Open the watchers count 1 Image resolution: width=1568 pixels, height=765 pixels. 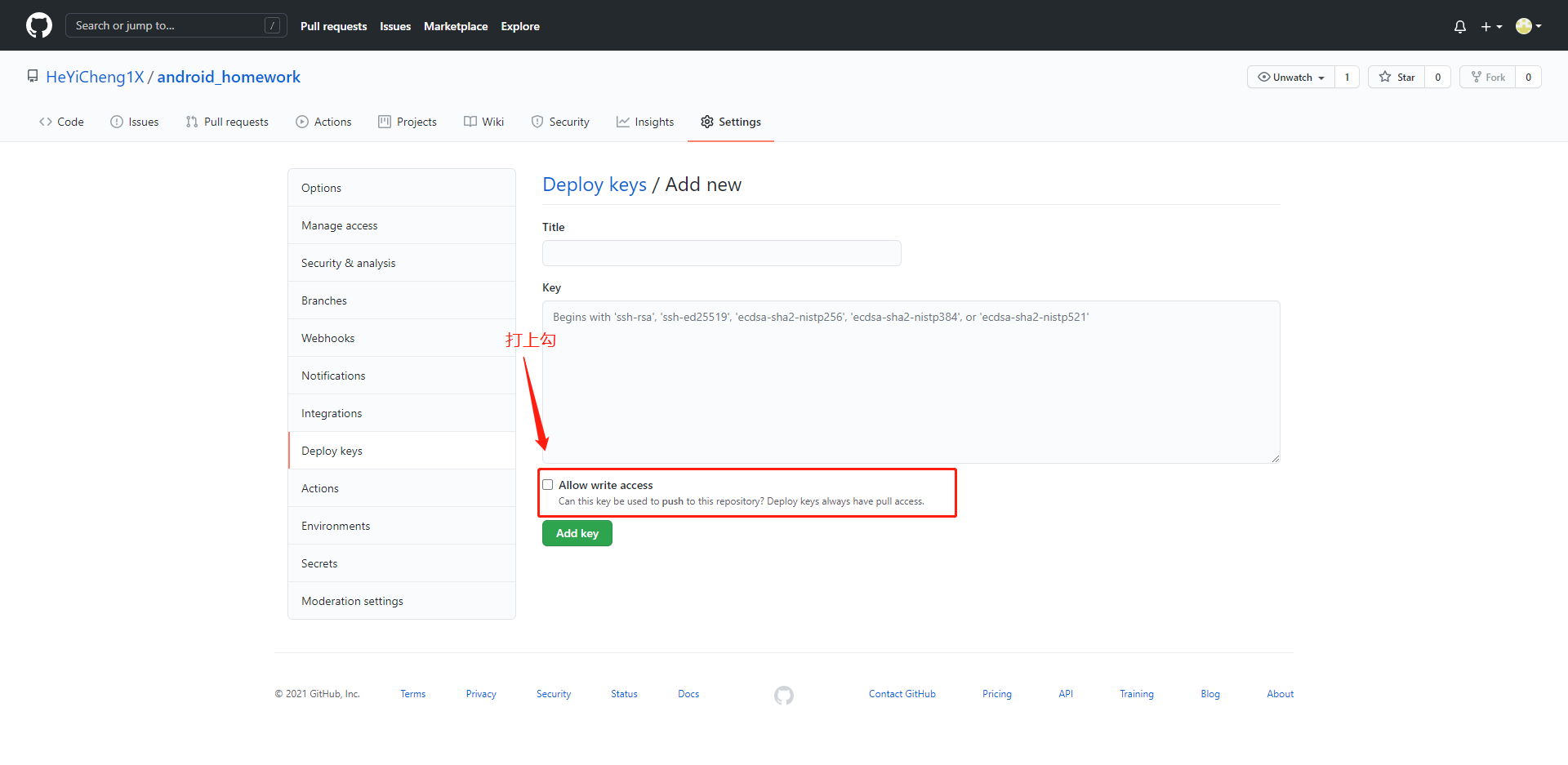pyautogui.click(x=1347, y=77)
